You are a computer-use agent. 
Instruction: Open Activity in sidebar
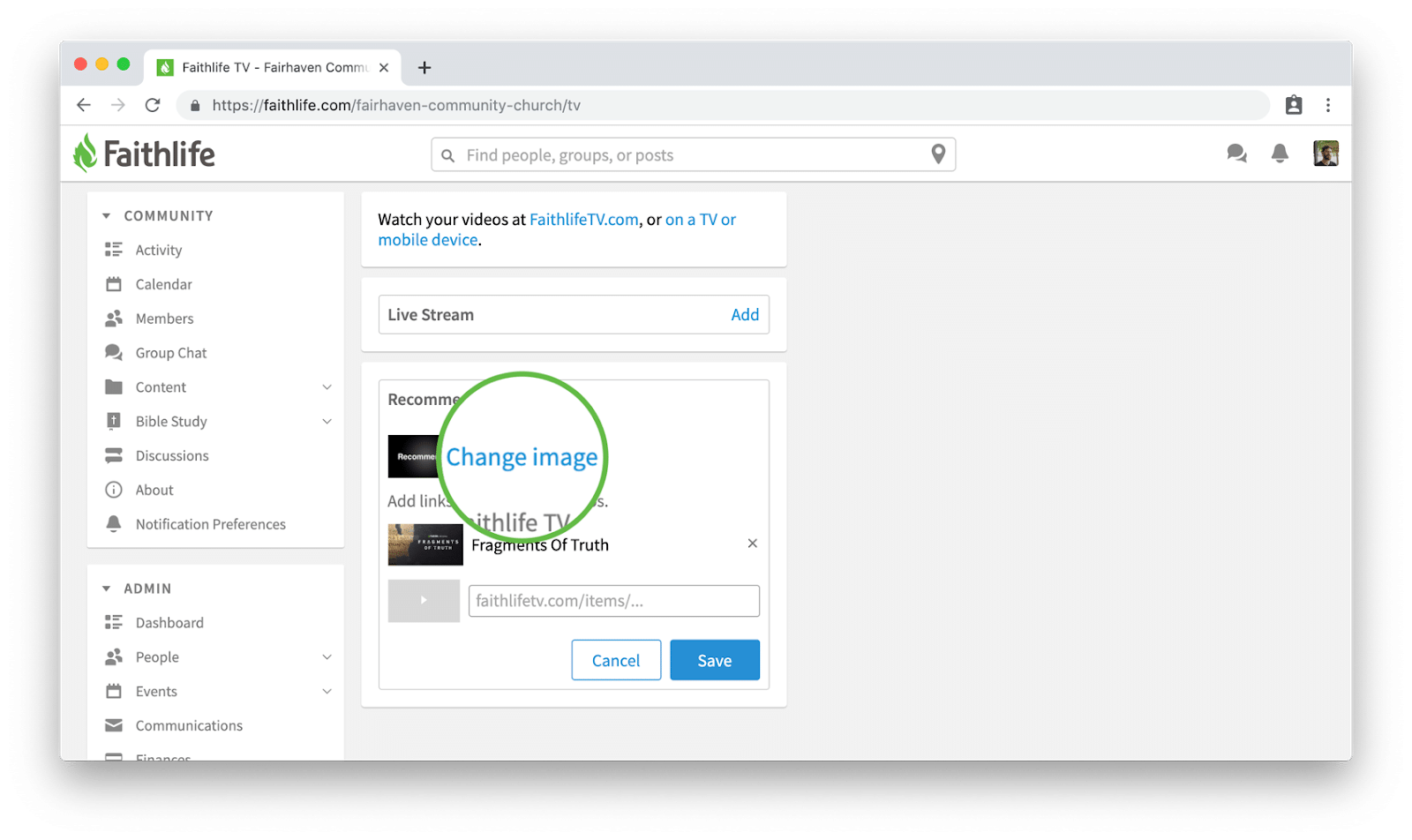(159, 250)
